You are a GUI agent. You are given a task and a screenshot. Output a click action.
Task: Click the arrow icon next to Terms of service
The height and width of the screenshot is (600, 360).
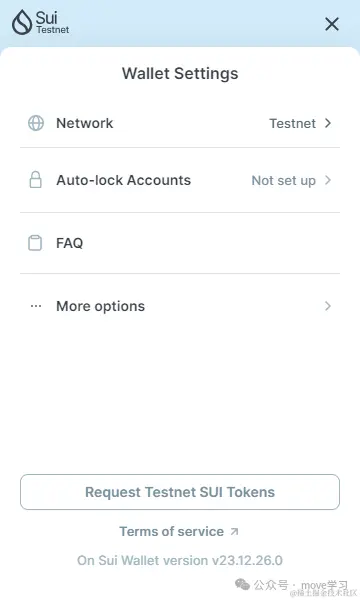pos(235,531)
